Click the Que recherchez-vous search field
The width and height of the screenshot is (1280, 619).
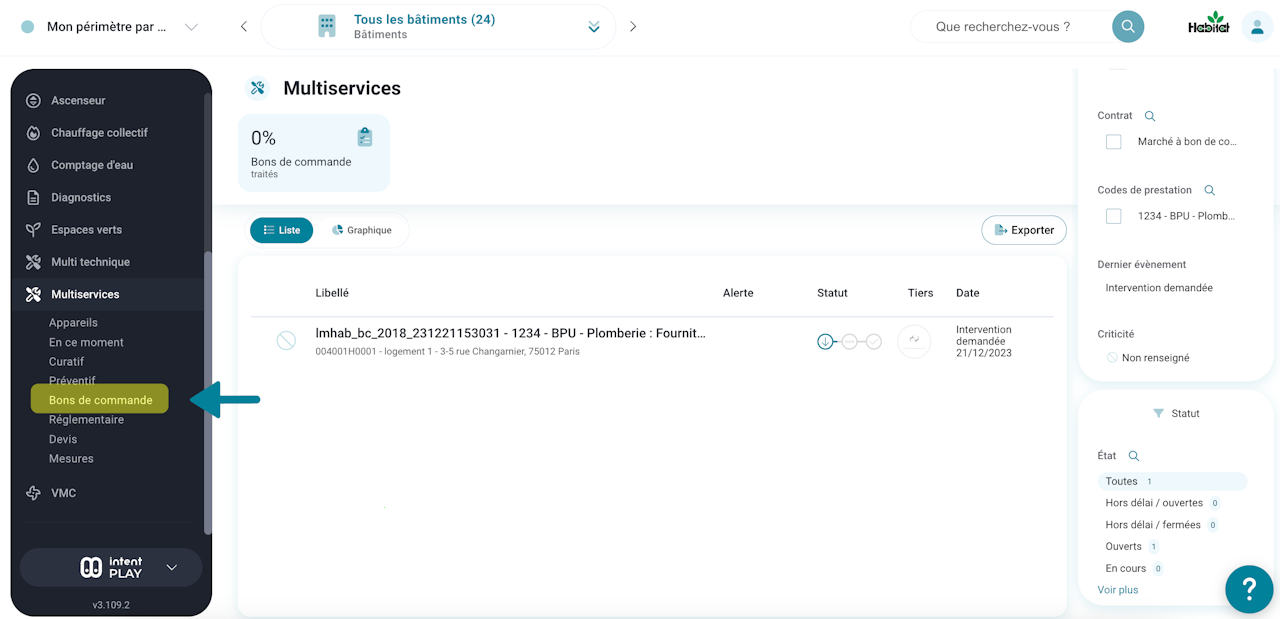click(1011, 27)
